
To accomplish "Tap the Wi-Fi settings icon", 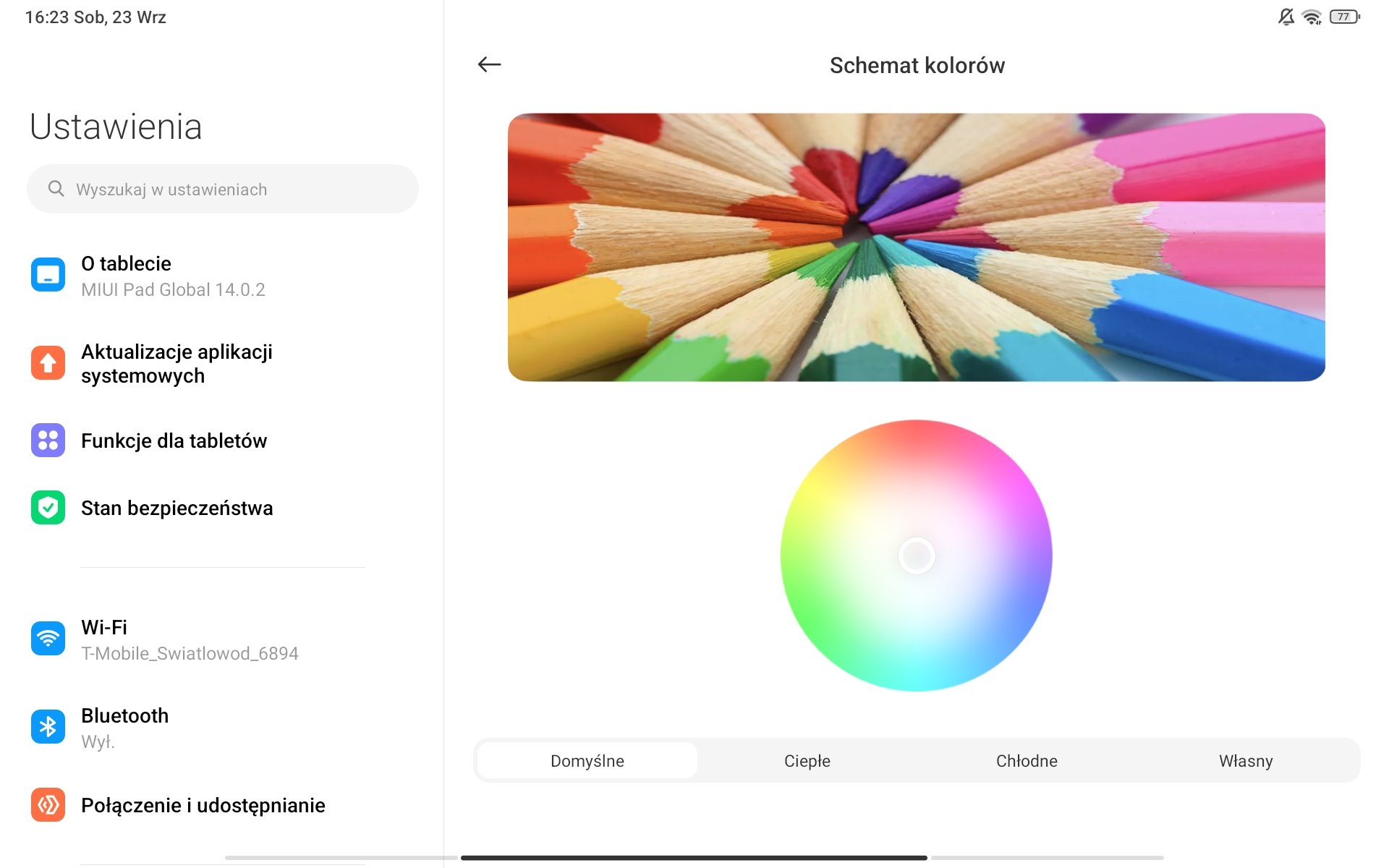I will pyautogui.click(x=48, y=639).
